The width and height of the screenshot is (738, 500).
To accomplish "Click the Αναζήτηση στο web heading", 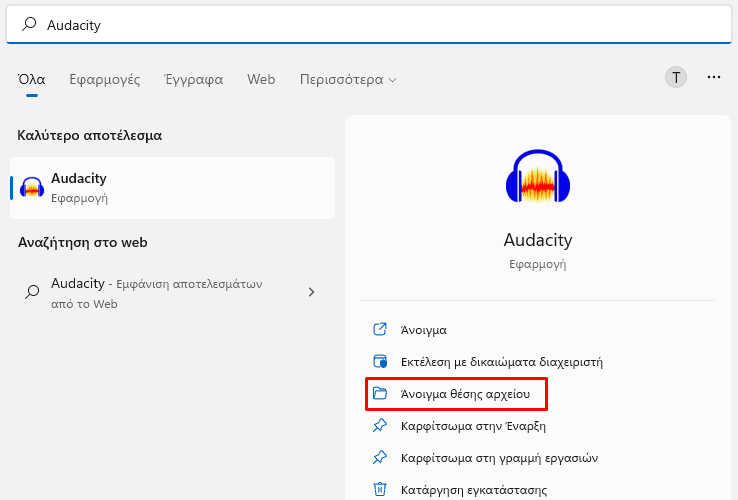I will pyautogui.click(x=82, y=242).
